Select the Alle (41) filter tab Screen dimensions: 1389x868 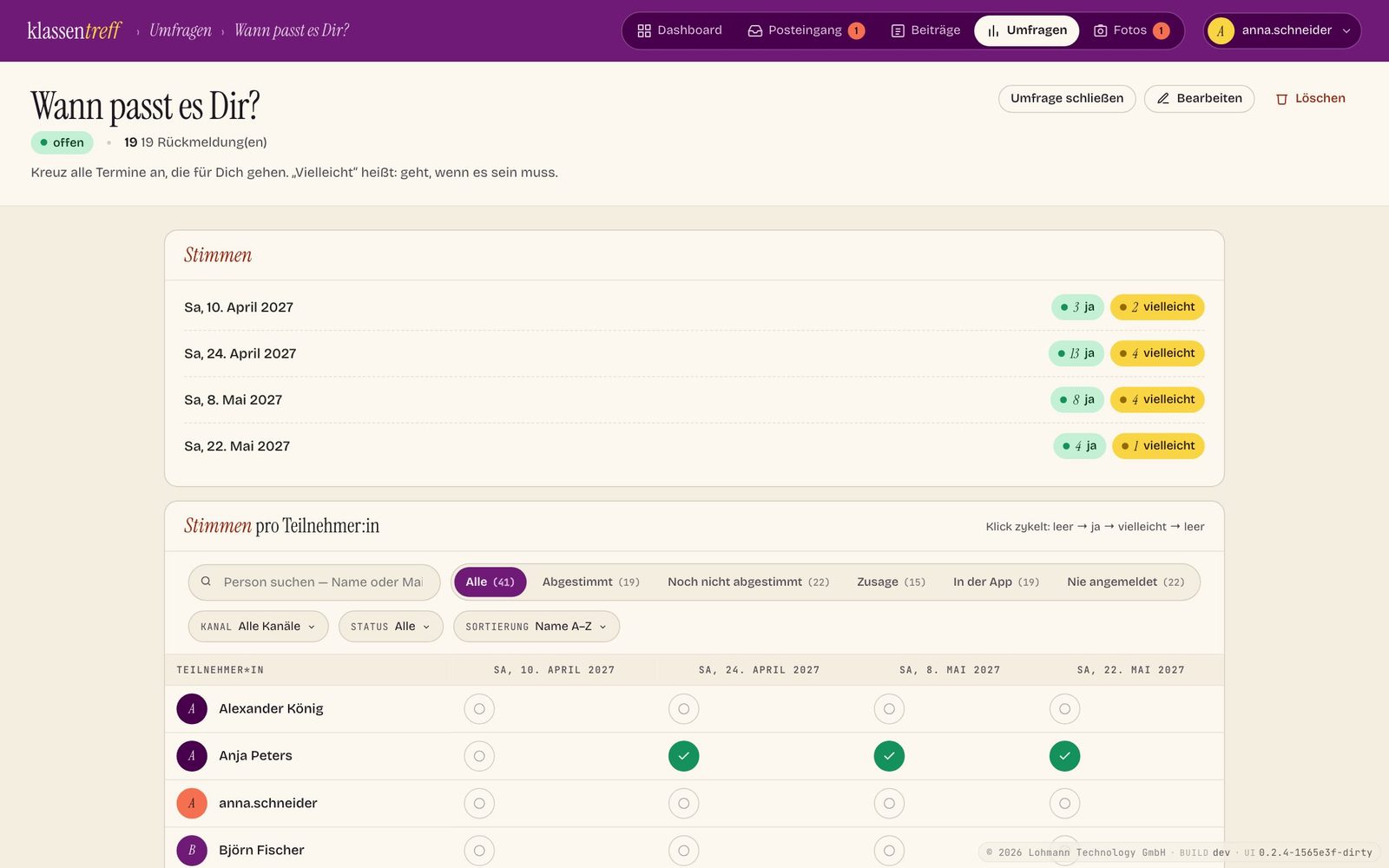pos(490,582)
